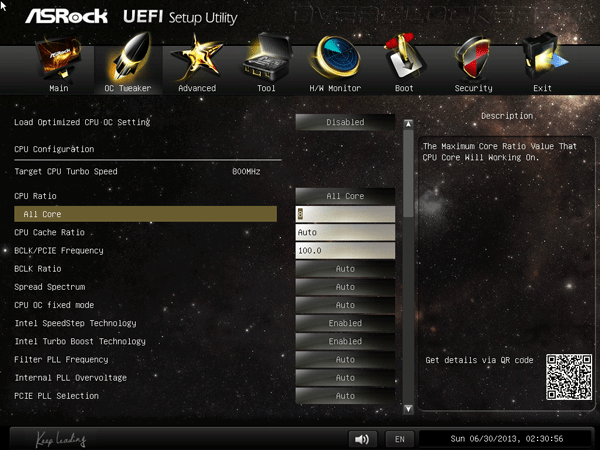Click the Description panel heading
Screen dimensions: 600x450
(x=507, y=116)
